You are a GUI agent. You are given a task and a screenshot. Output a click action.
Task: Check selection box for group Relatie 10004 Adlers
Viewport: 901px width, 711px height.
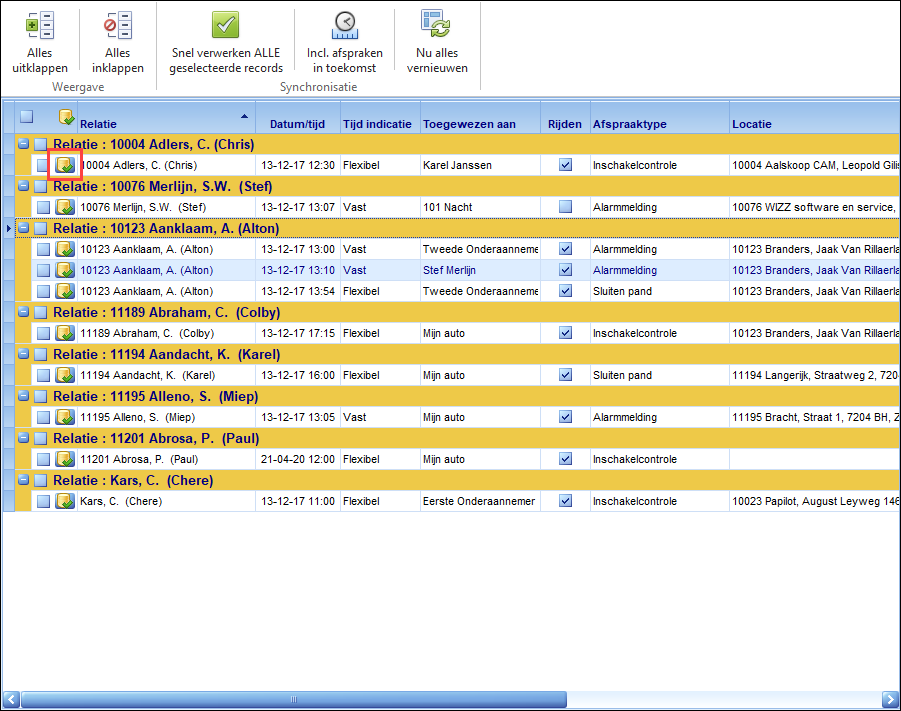pyautogui.click(x=40, y=144)
